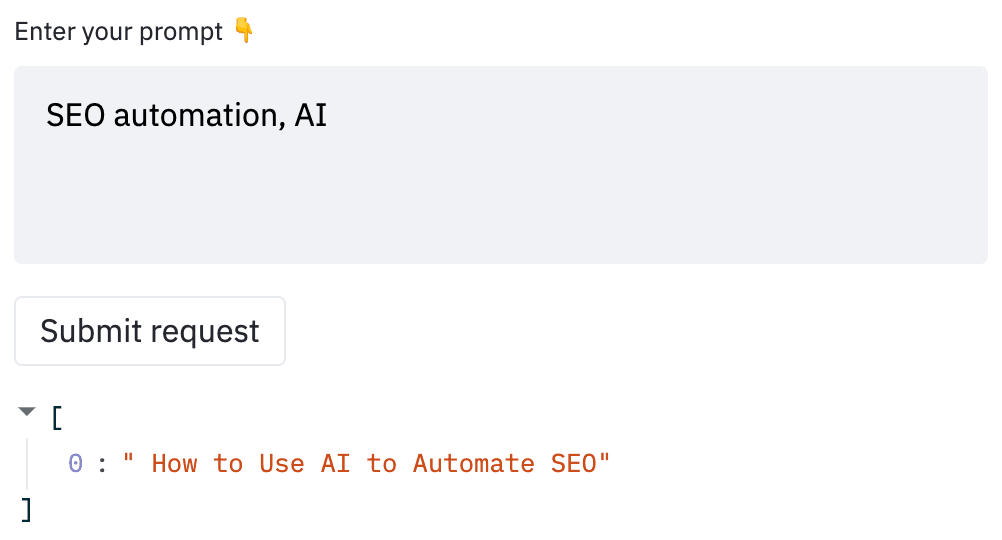The height and width of the screenshot is (540, 1002).
Task: Click the pointing-down hand emoji
Action: coord(243,30)
